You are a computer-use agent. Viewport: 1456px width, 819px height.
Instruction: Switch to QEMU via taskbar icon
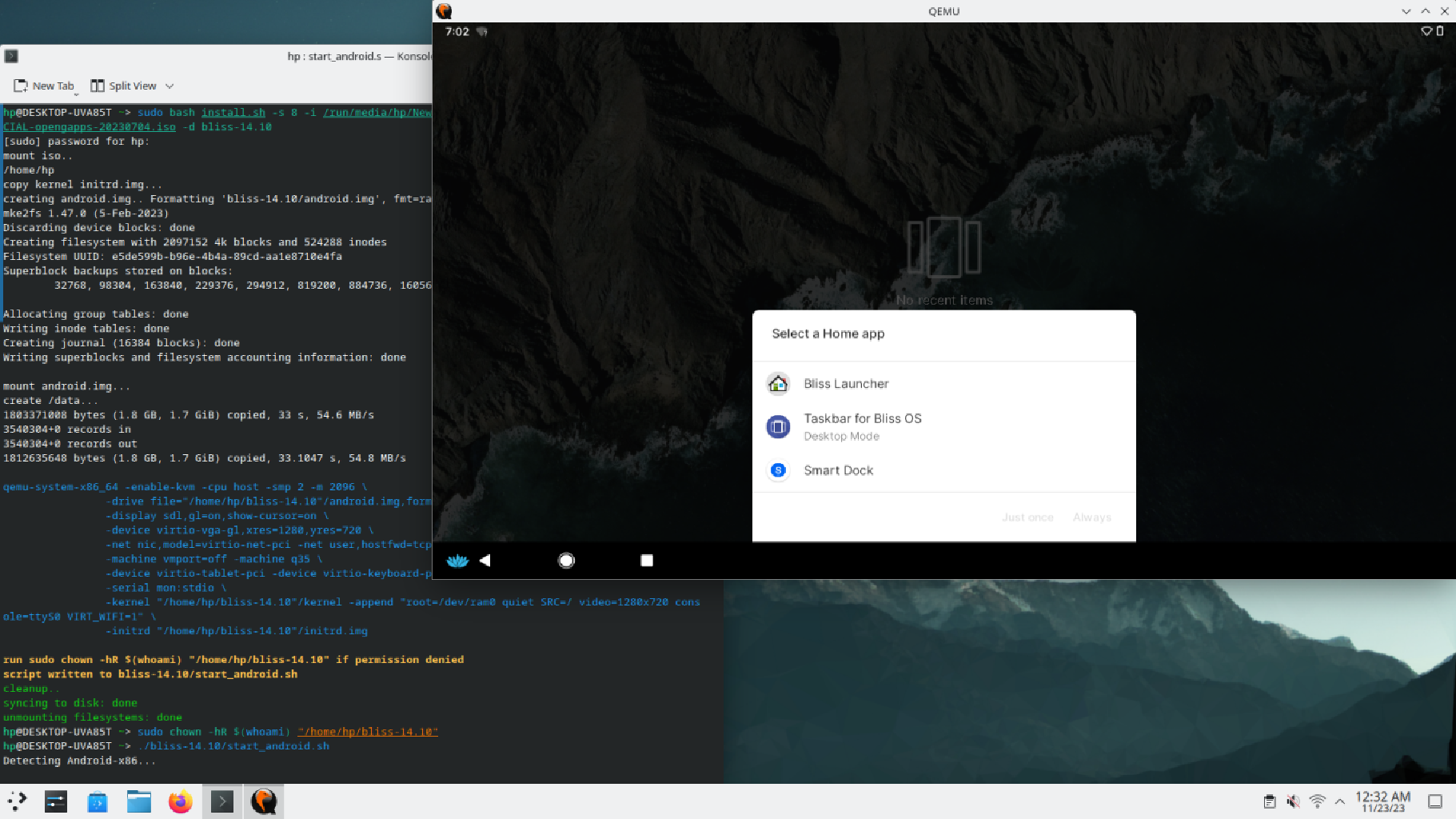[x=264, y=801]
